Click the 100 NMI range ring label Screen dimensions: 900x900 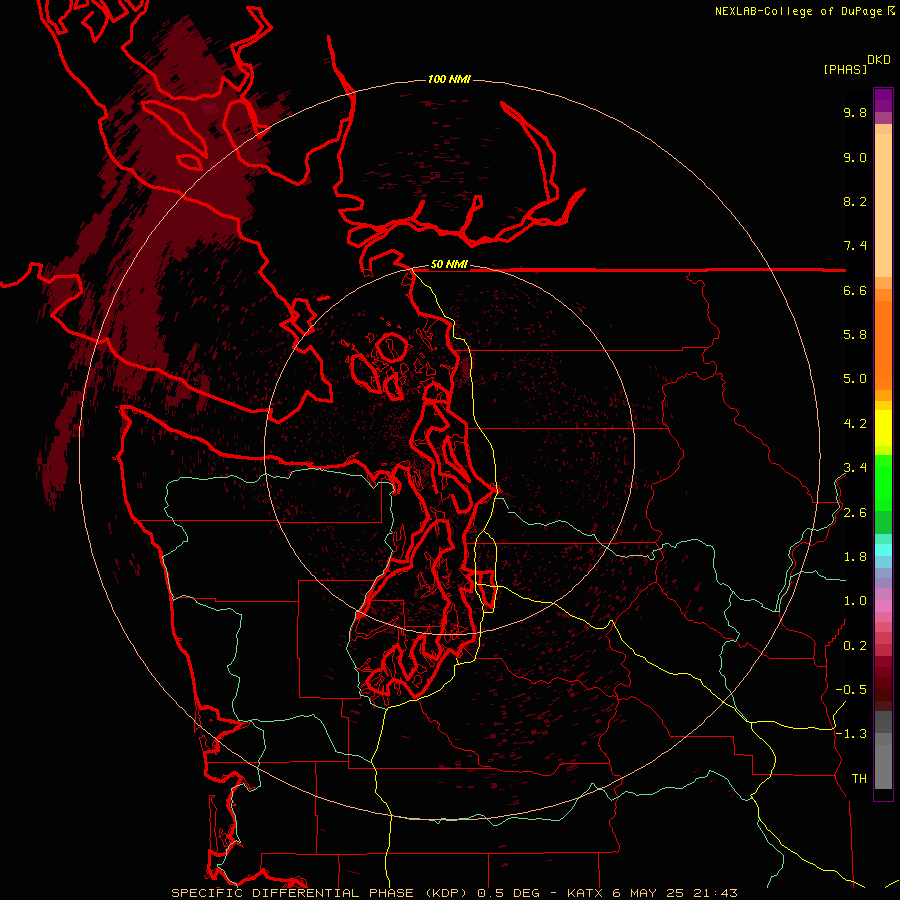coord(449,79)
